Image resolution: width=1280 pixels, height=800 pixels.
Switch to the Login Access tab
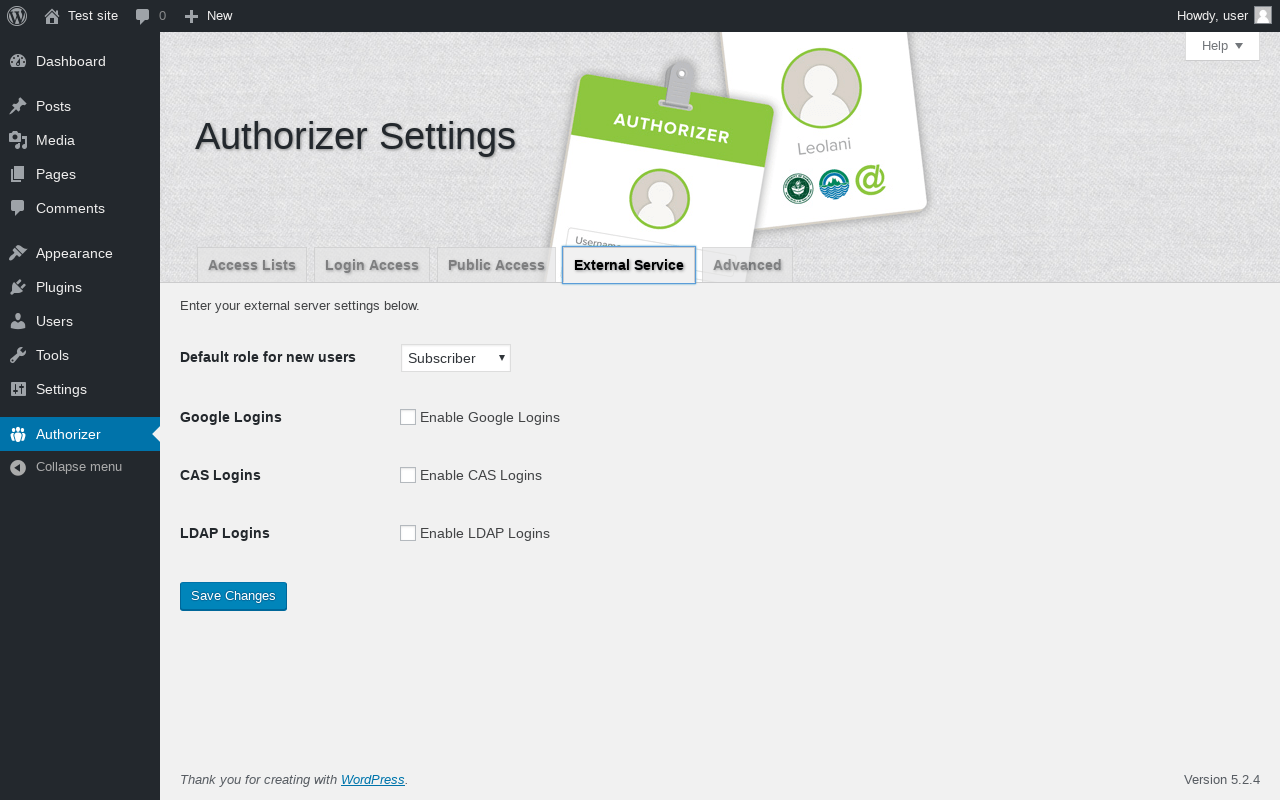point(372,265)
